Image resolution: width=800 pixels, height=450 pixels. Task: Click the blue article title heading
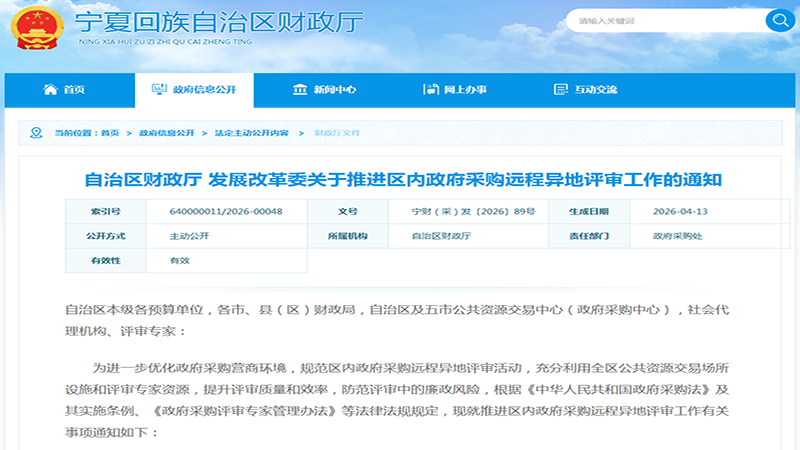[403, 180]
